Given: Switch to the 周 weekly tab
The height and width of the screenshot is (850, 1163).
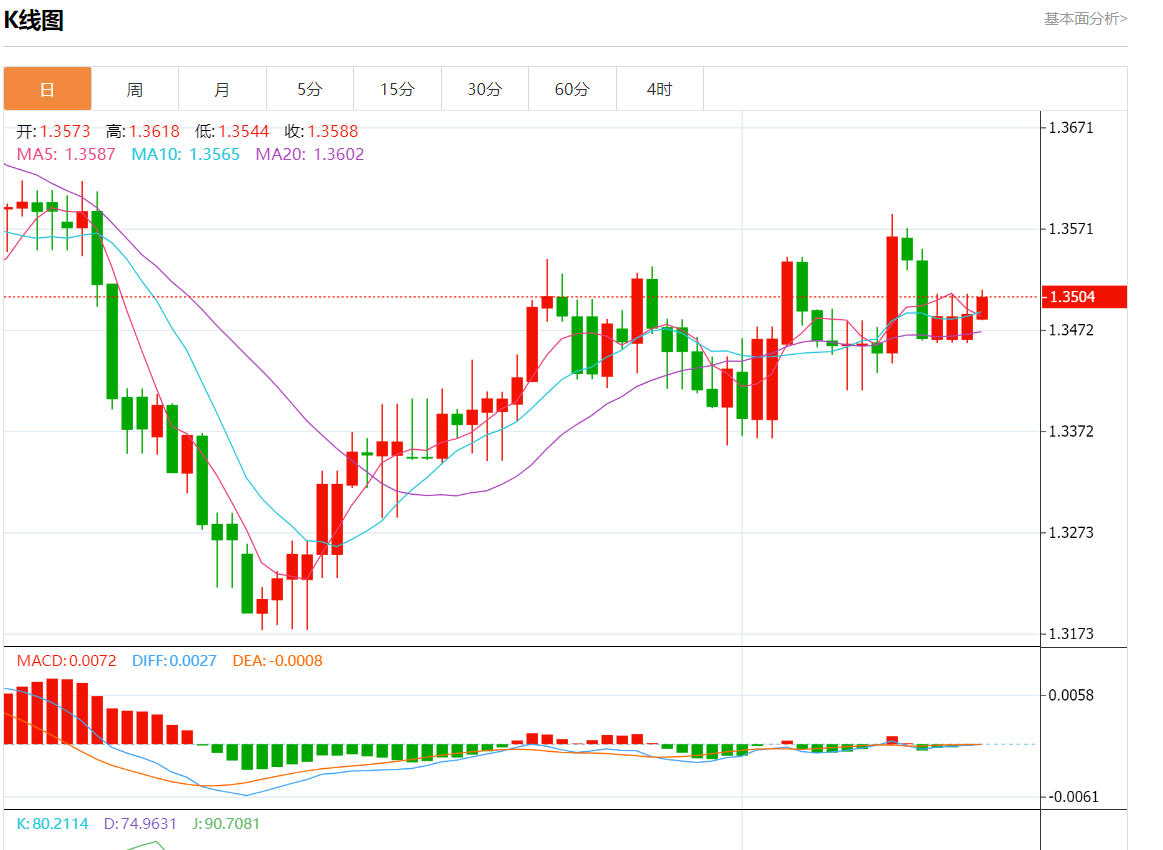Looking at the screenshot, I should (x=134, y=89).
